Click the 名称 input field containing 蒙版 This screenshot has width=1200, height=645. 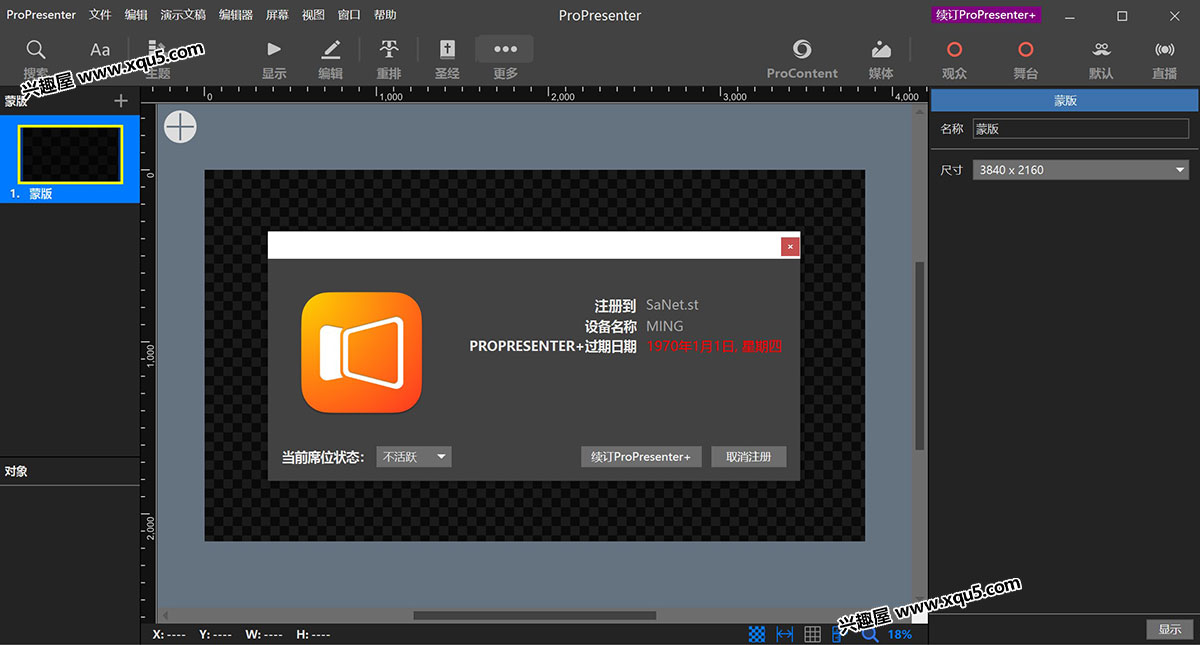click(1080, 129)
